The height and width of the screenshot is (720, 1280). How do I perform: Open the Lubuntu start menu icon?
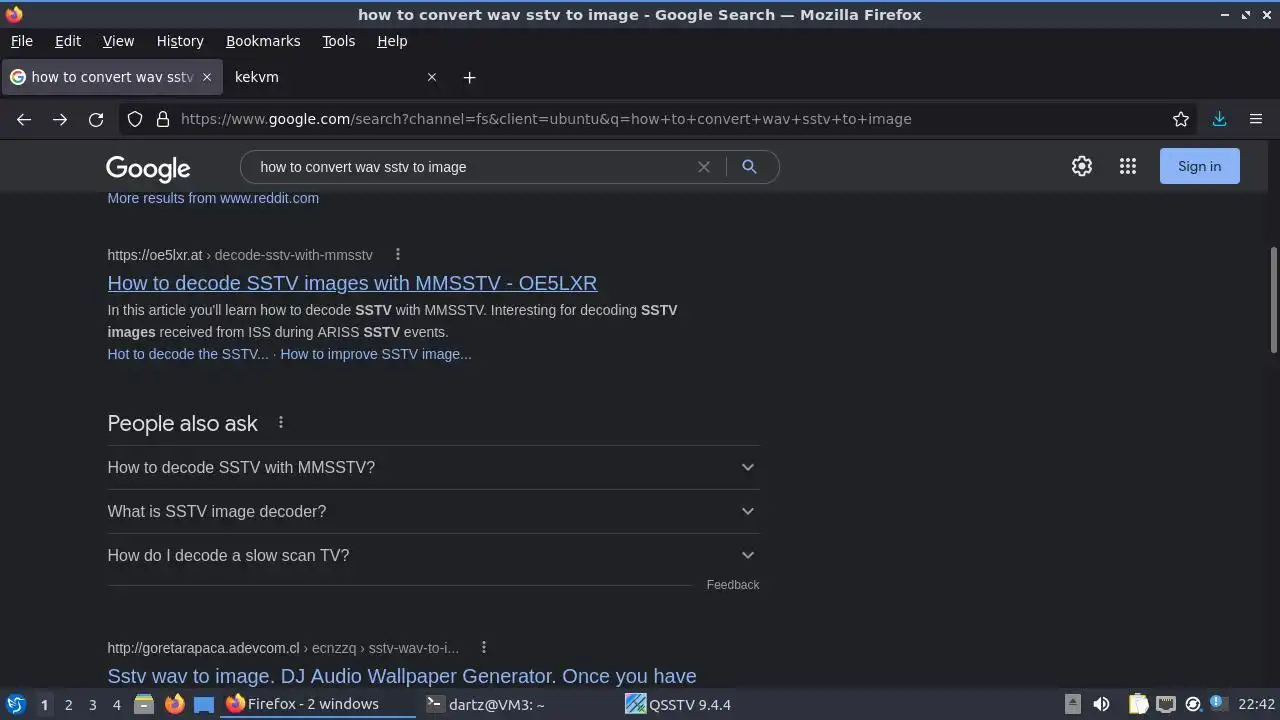click(x=15, y=704)
